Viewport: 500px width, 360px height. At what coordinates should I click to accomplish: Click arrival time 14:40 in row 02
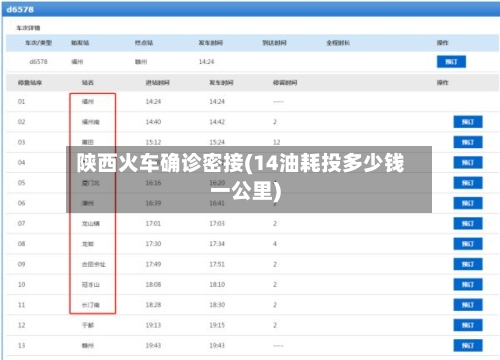tap(153, 122)
